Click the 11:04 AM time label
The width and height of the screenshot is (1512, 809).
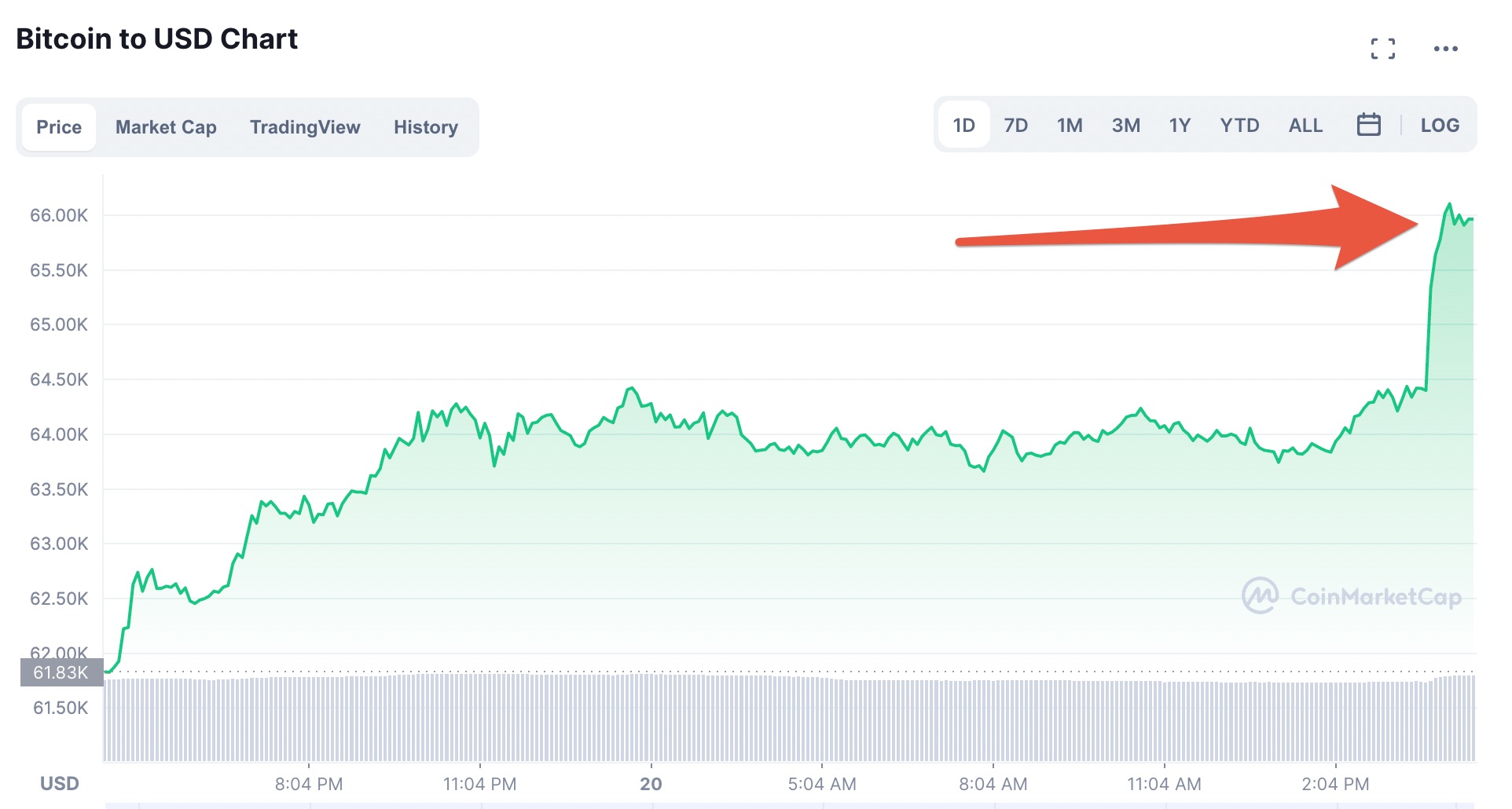coord(1164,784)
